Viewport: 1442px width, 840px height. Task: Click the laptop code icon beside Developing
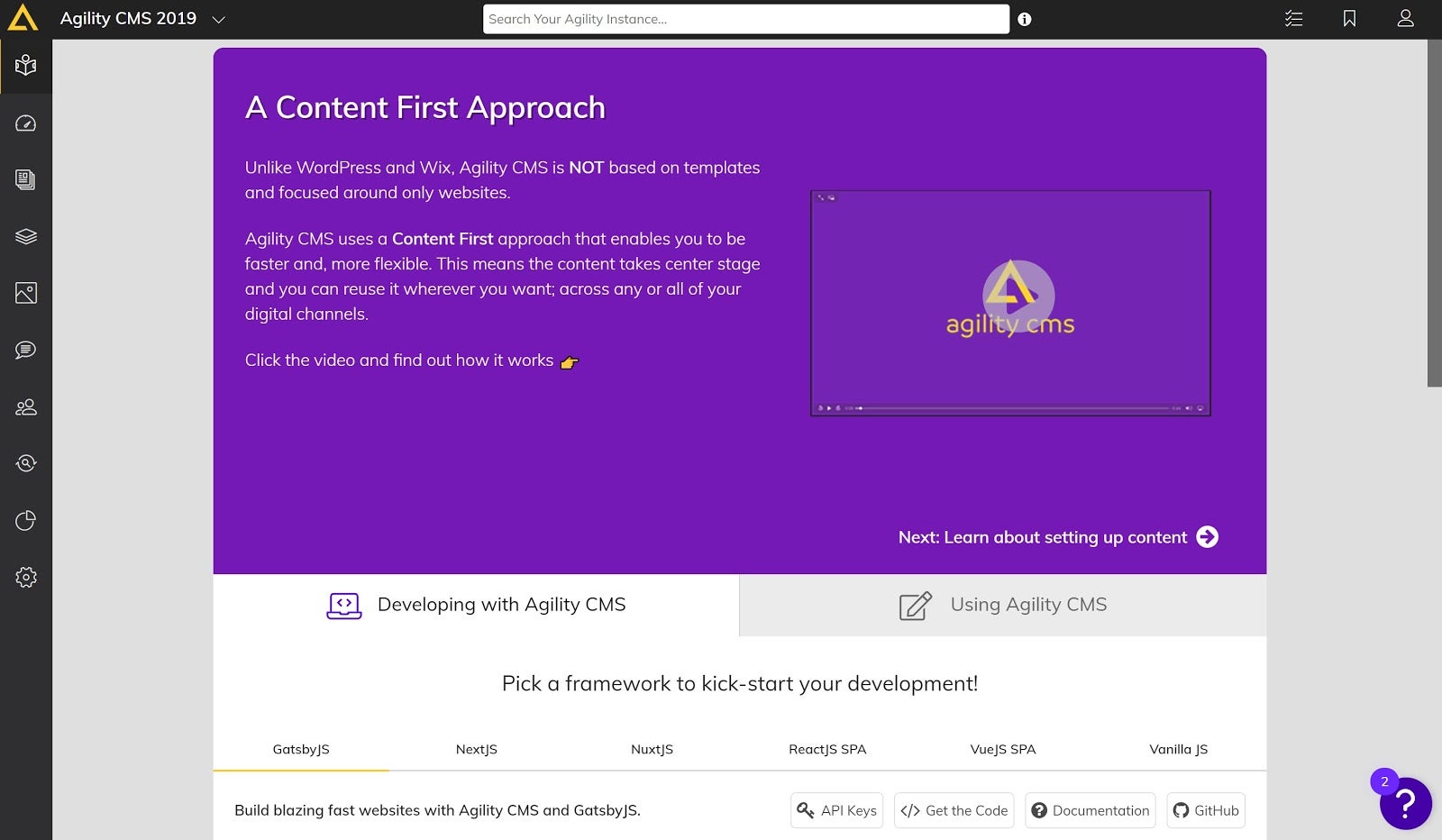tap(344, 606)
